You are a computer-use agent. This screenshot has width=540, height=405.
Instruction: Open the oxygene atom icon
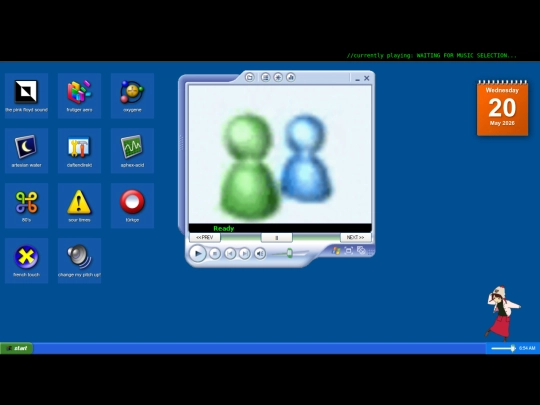click(x=132, y=95)
